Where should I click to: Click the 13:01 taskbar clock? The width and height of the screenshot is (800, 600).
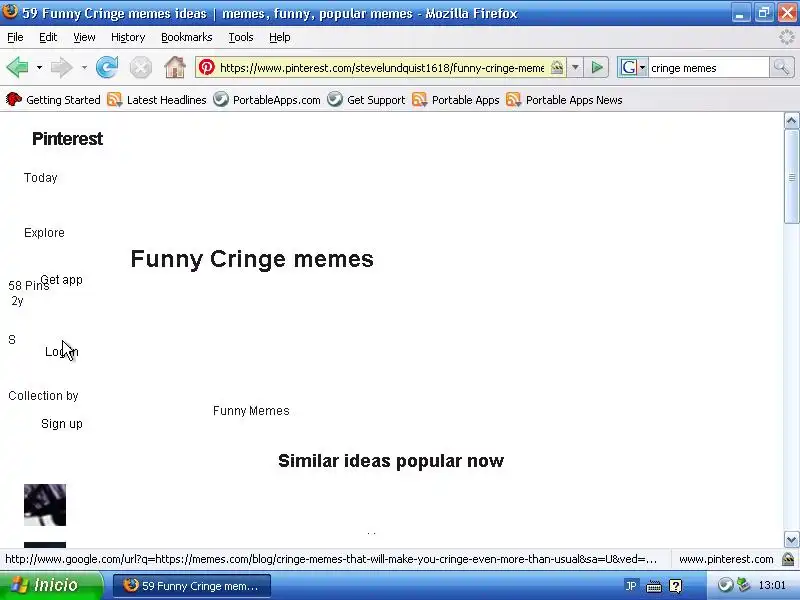tap(772, 585)
